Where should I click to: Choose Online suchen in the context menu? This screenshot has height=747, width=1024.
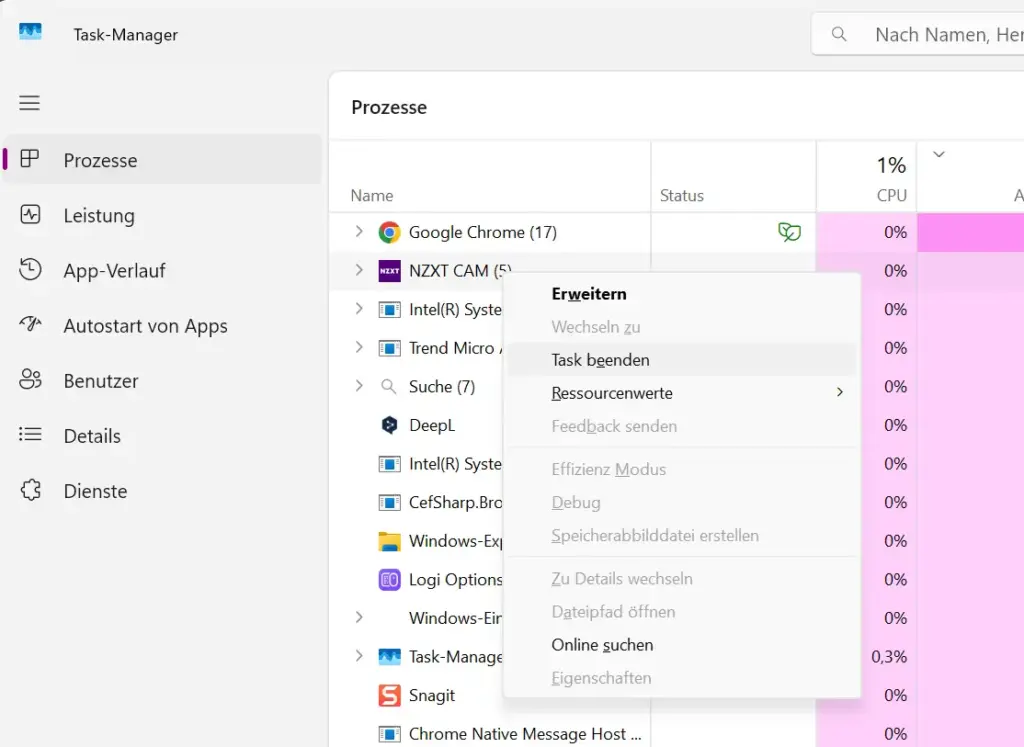(x=681, y=645)
